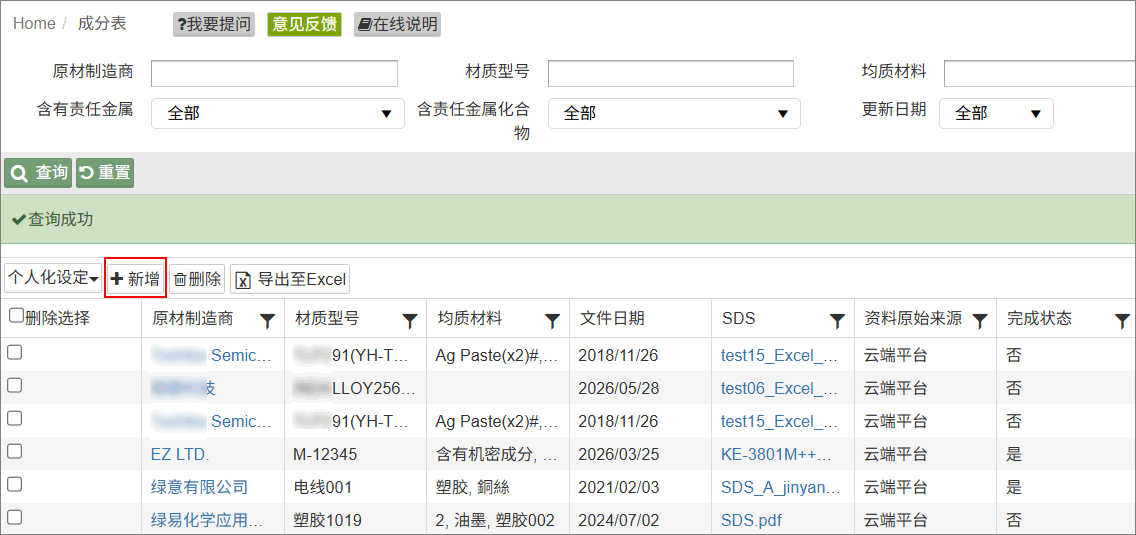Viewport: 1136px width, 535px height.
Task: Open the link in the 2026/05/28 row ending in 技
Action: [x=183, y=389]
